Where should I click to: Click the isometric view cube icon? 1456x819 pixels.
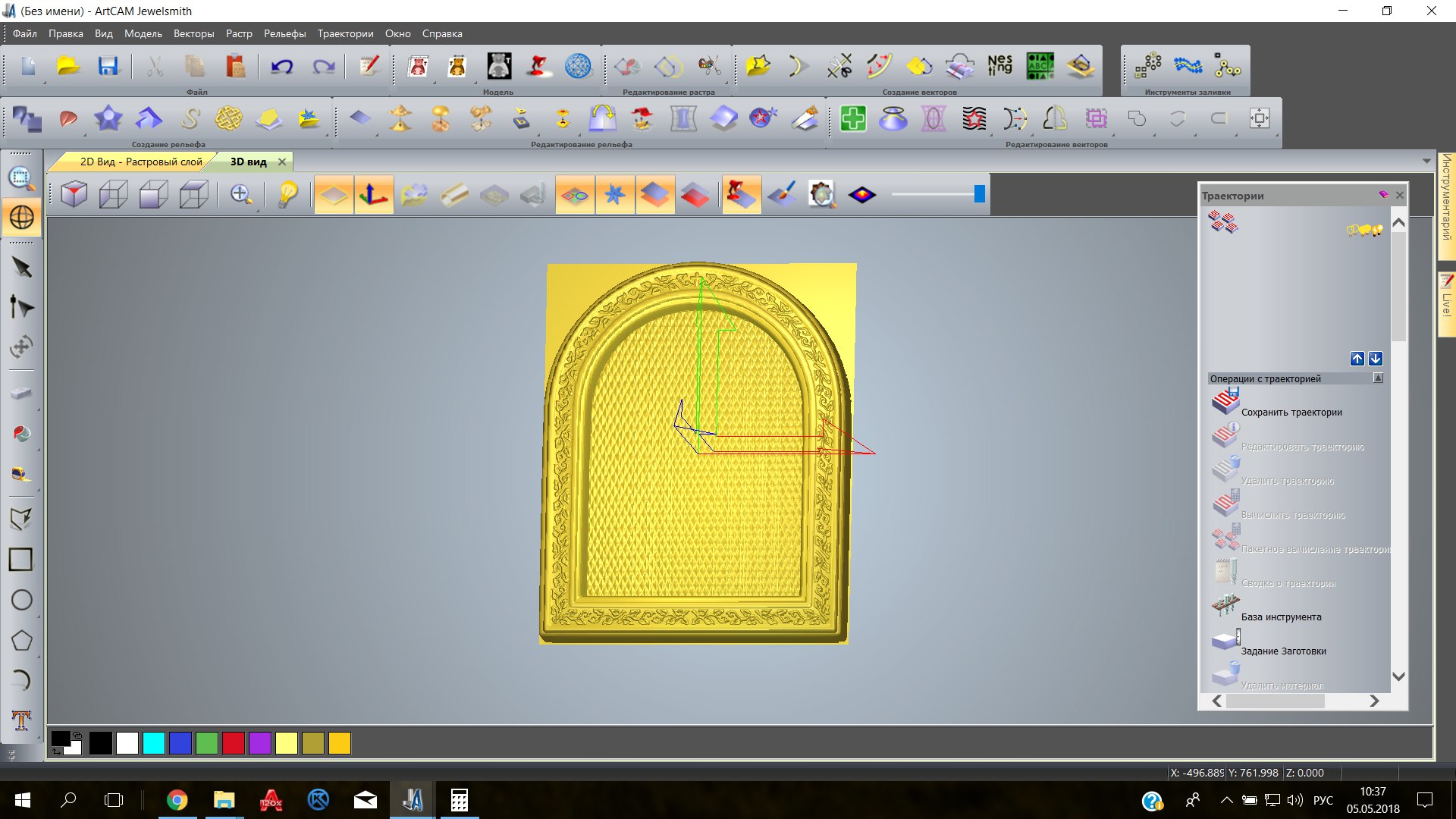pos(74,195)
